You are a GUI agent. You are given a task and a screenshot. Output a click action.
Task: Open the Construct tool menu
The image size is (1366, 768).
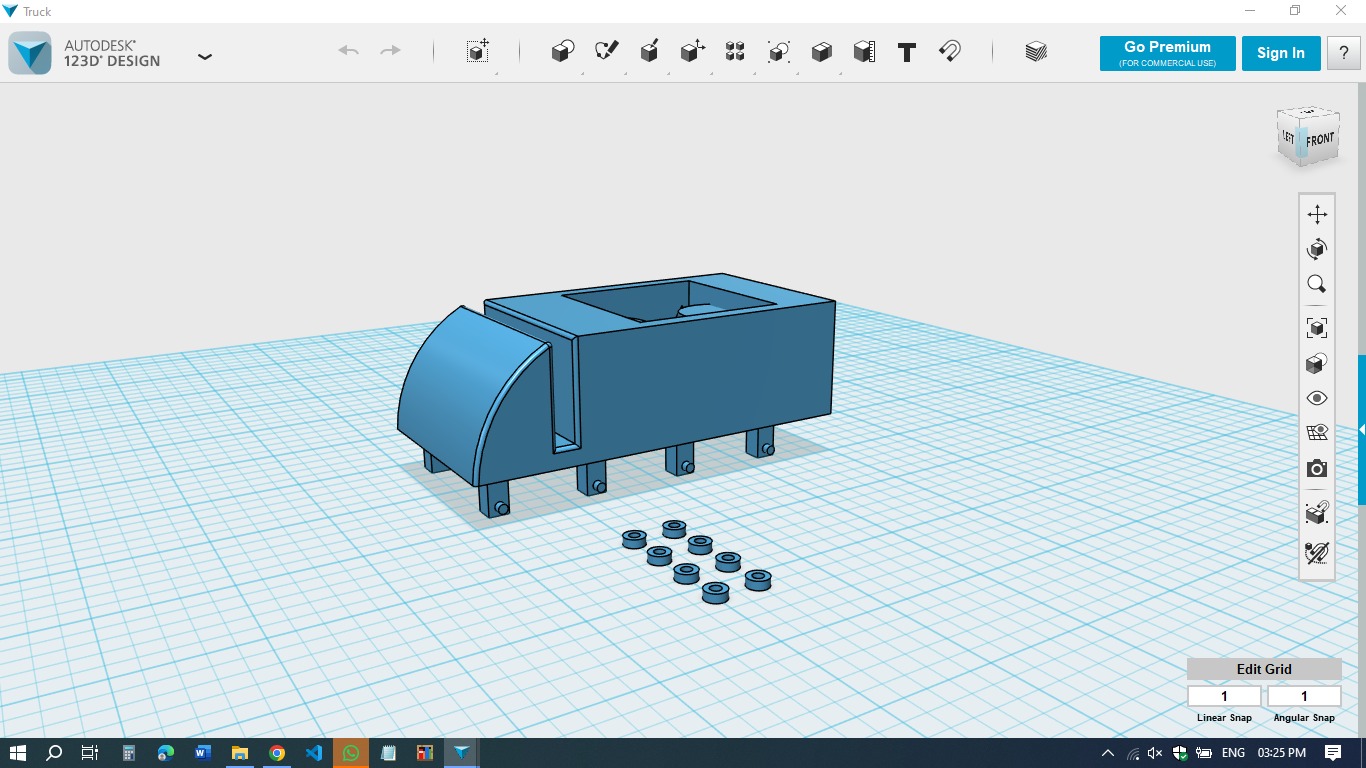pyautogui.click(x=649, y=51)
